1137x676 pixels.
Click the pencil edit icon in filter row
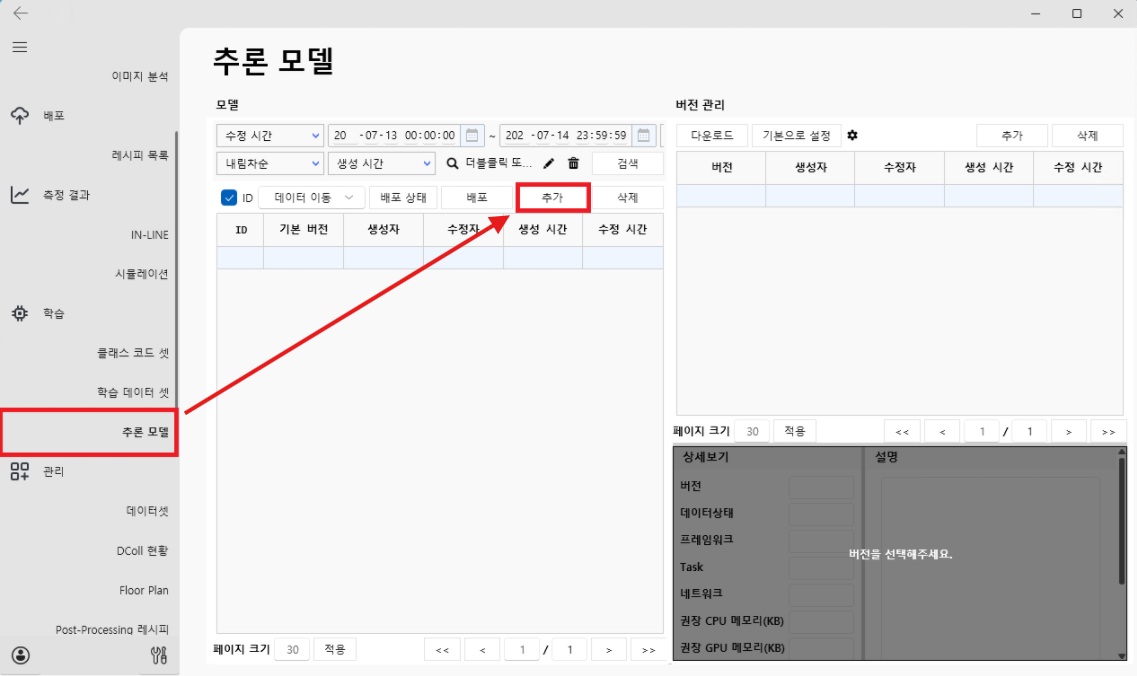(548, 163)
